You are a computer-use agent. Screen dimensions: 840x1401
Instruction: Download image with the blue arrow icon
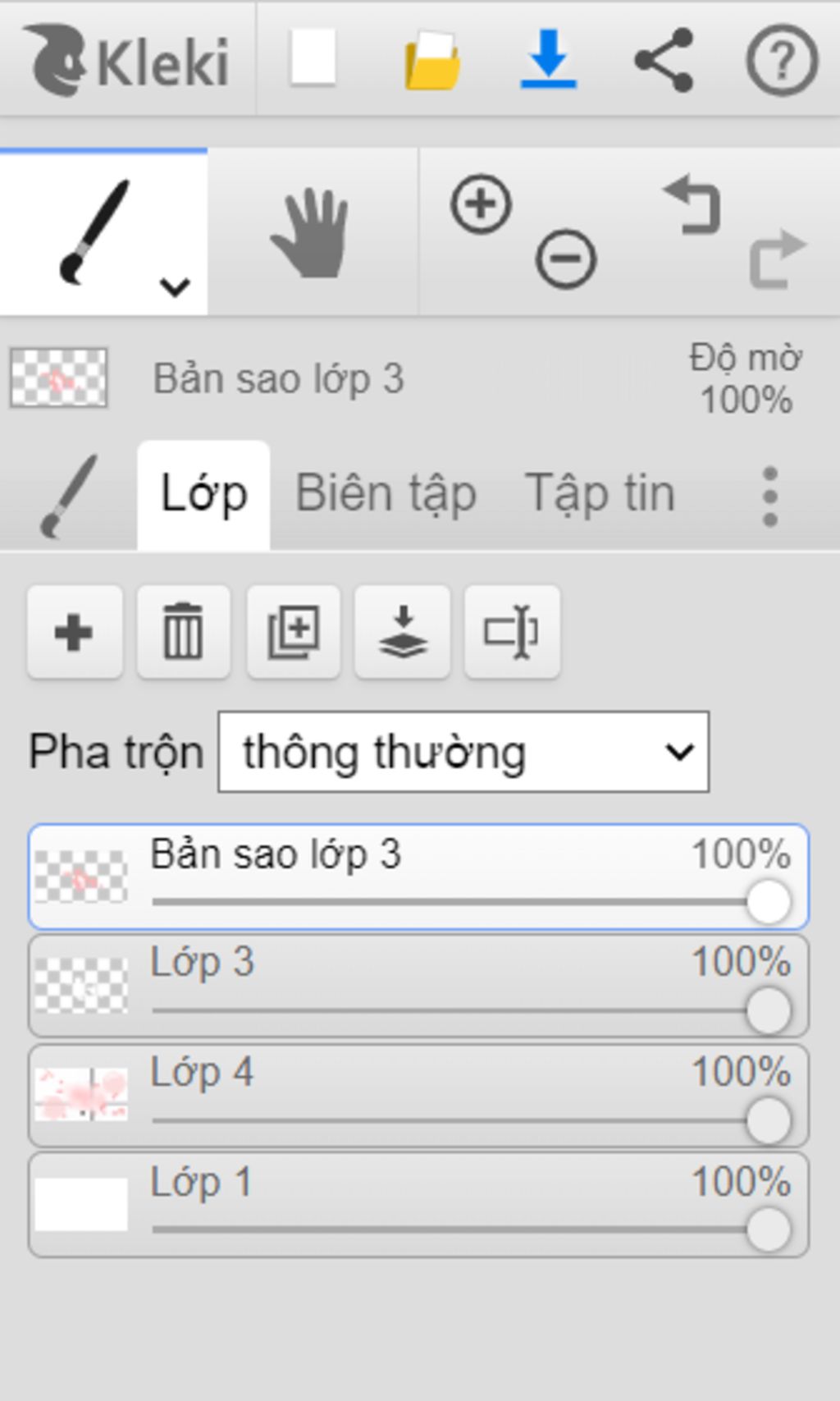549,59
